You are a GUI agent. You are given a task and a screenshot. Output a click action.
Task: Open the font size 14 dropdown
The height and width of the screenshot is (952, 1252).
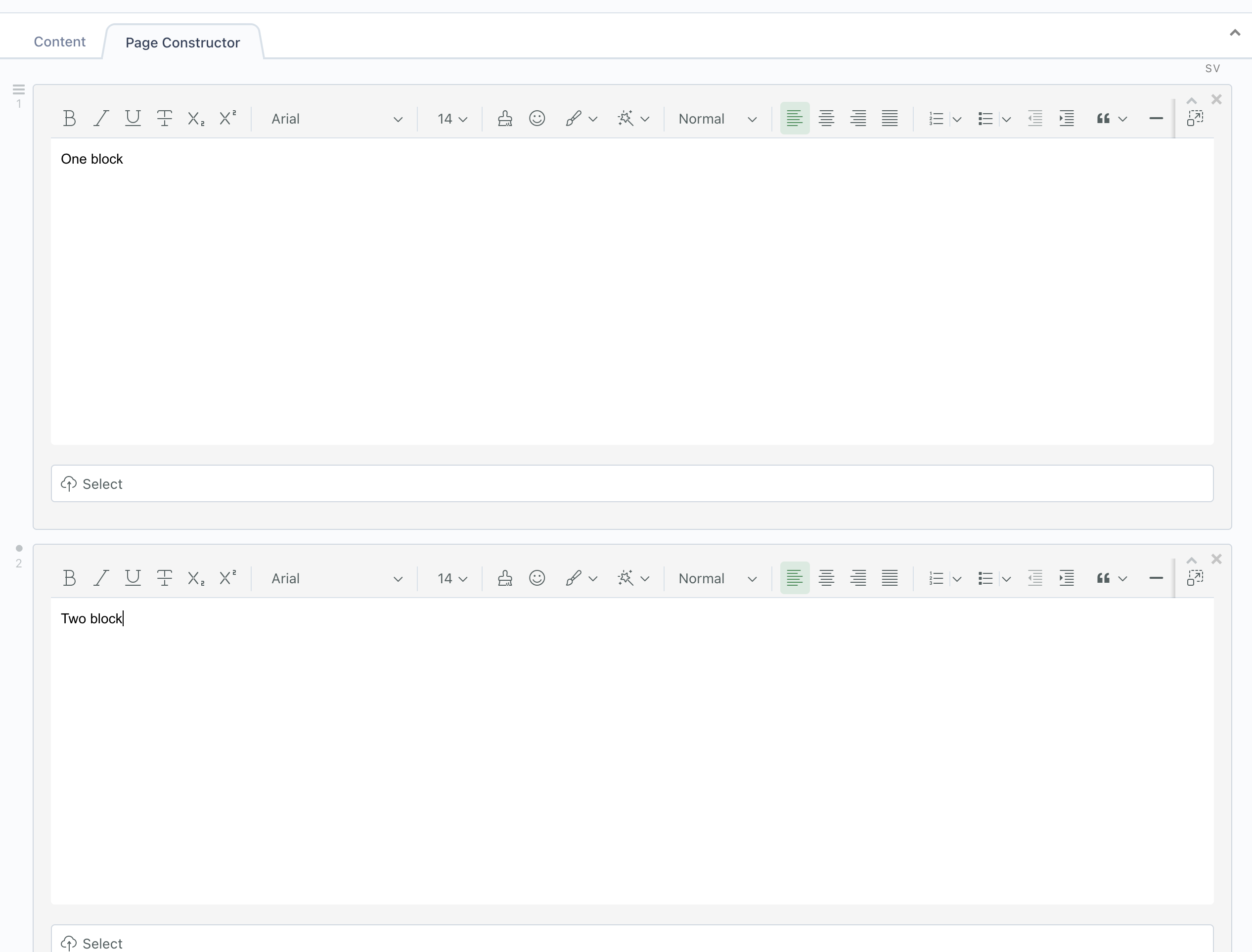450,119
